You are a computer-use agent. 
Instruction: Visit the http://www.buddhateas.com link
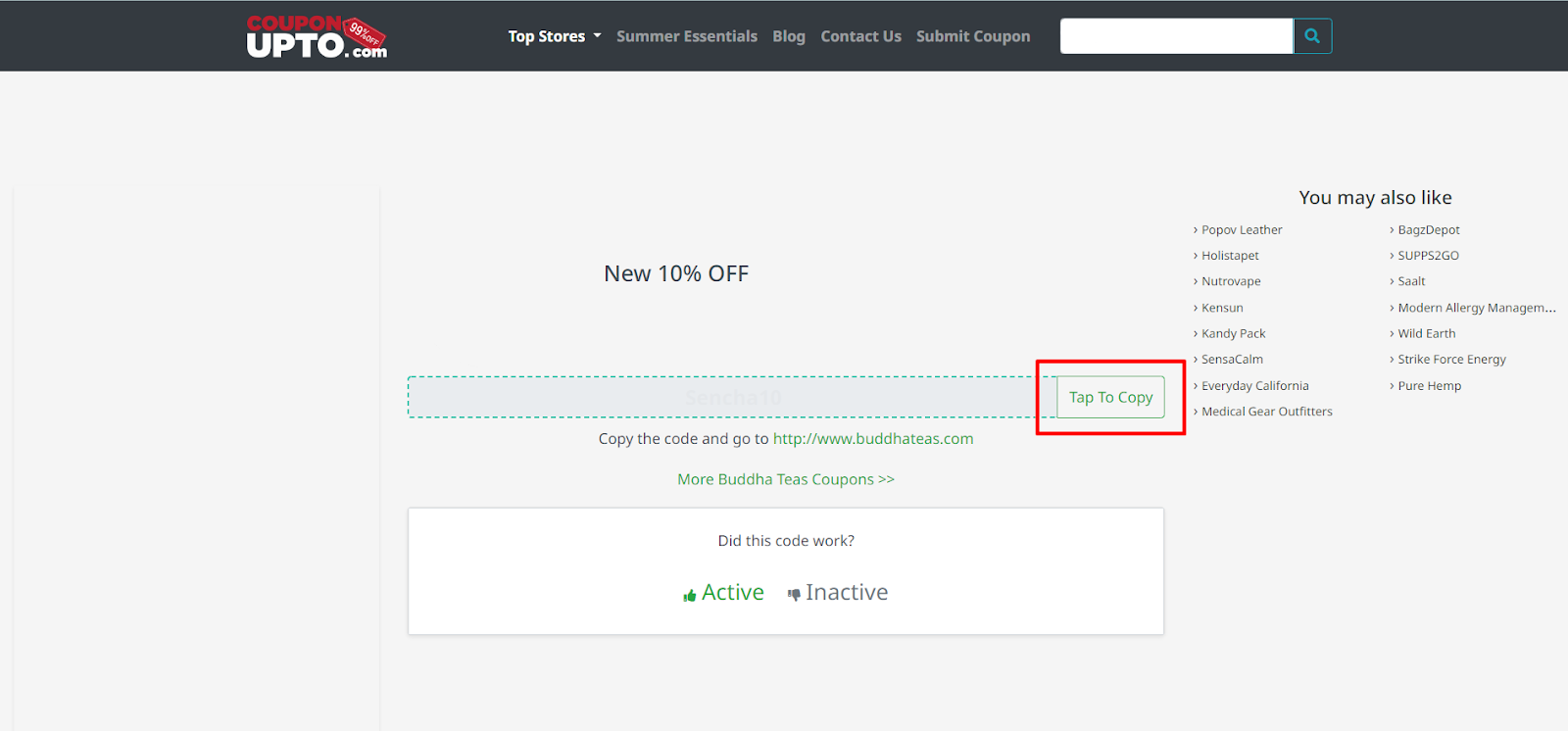(x=873, y=439)
